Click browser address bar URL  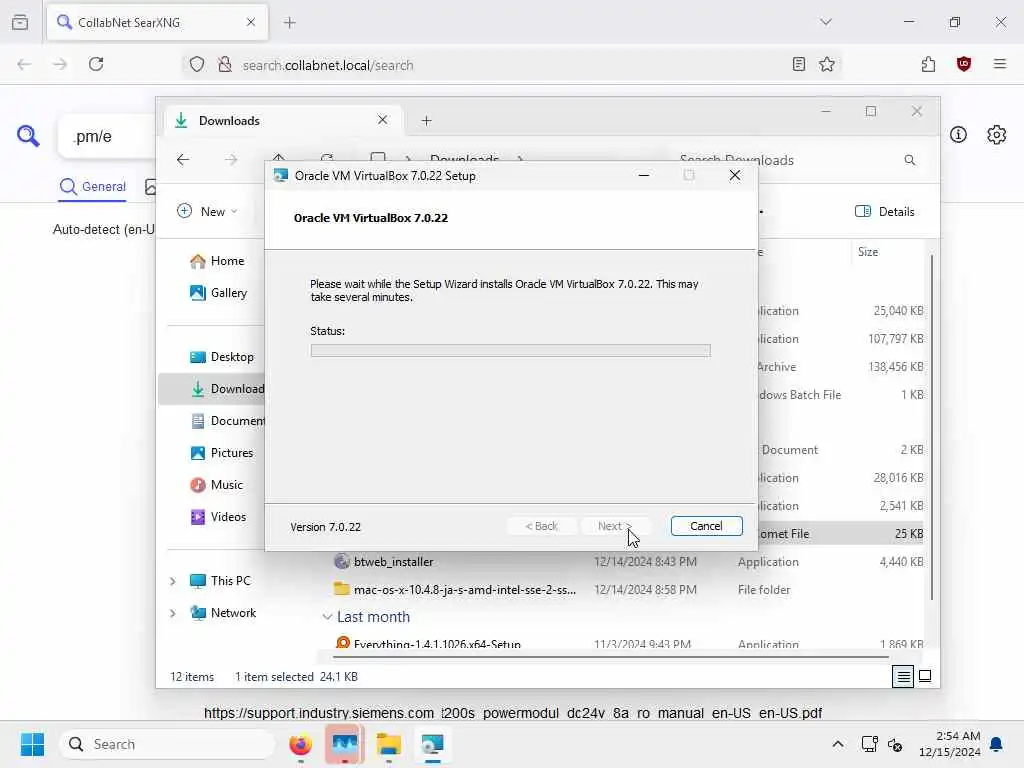point(328,65)
